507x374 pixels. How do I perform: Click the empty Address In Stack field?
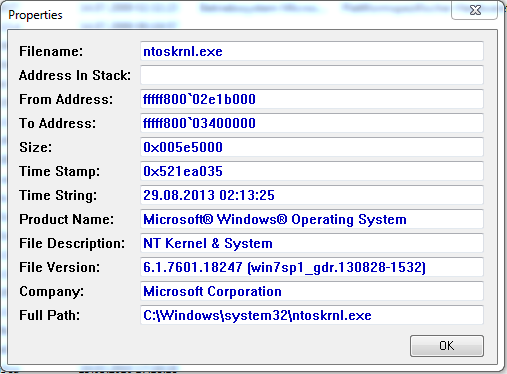pyautogui.click(x=312, y=75)
